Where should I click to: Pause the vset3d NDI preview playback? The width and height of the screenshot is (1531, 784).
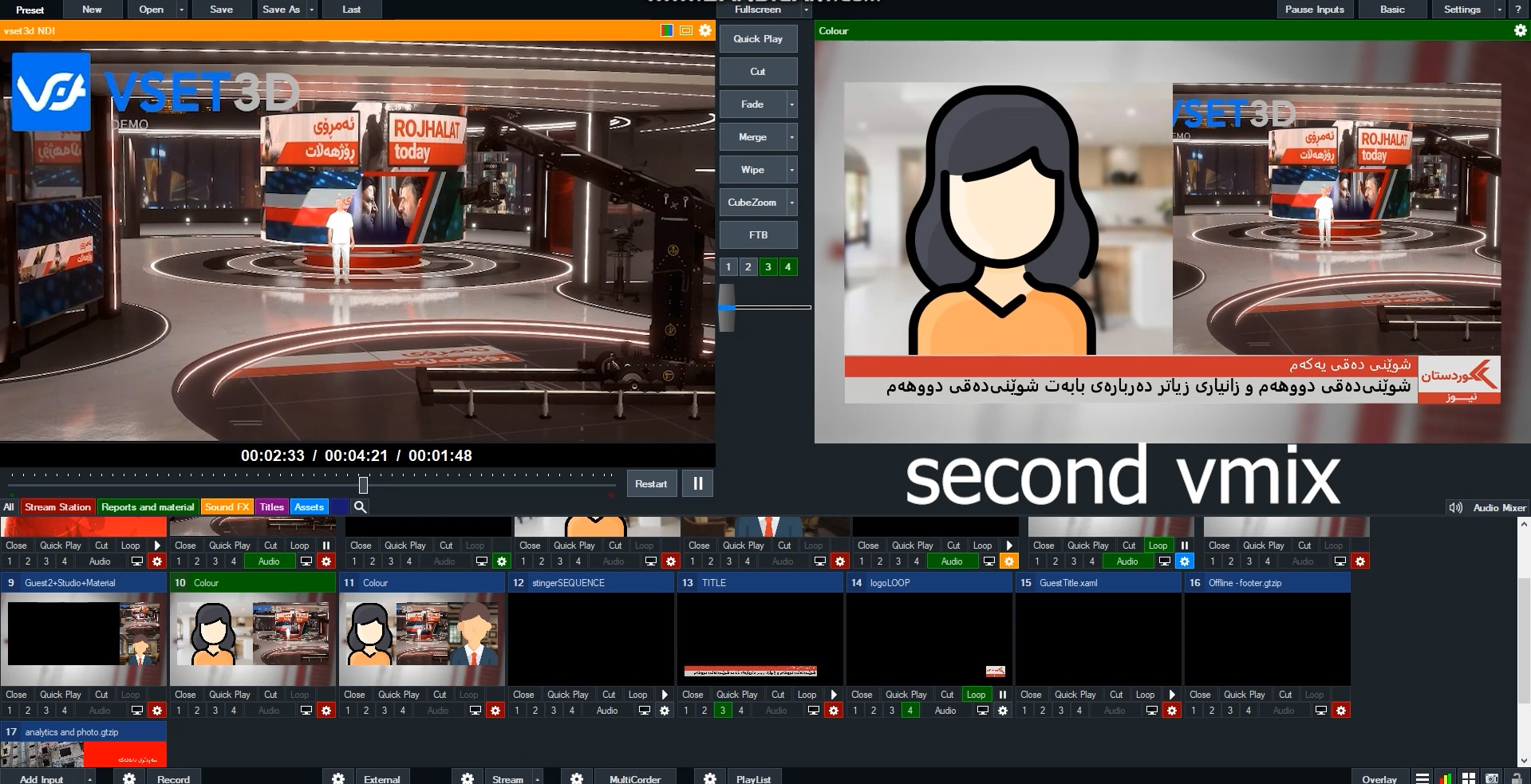pos(698,483)
